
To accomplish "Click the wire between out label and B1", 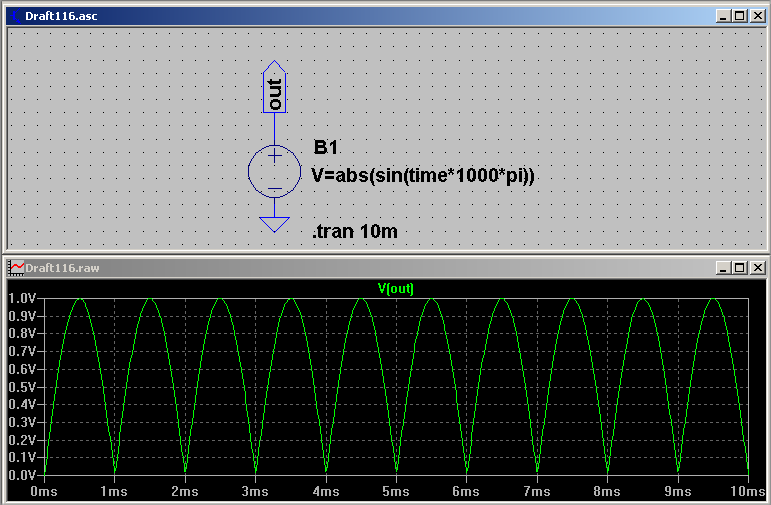I will [x=274, y=129].
